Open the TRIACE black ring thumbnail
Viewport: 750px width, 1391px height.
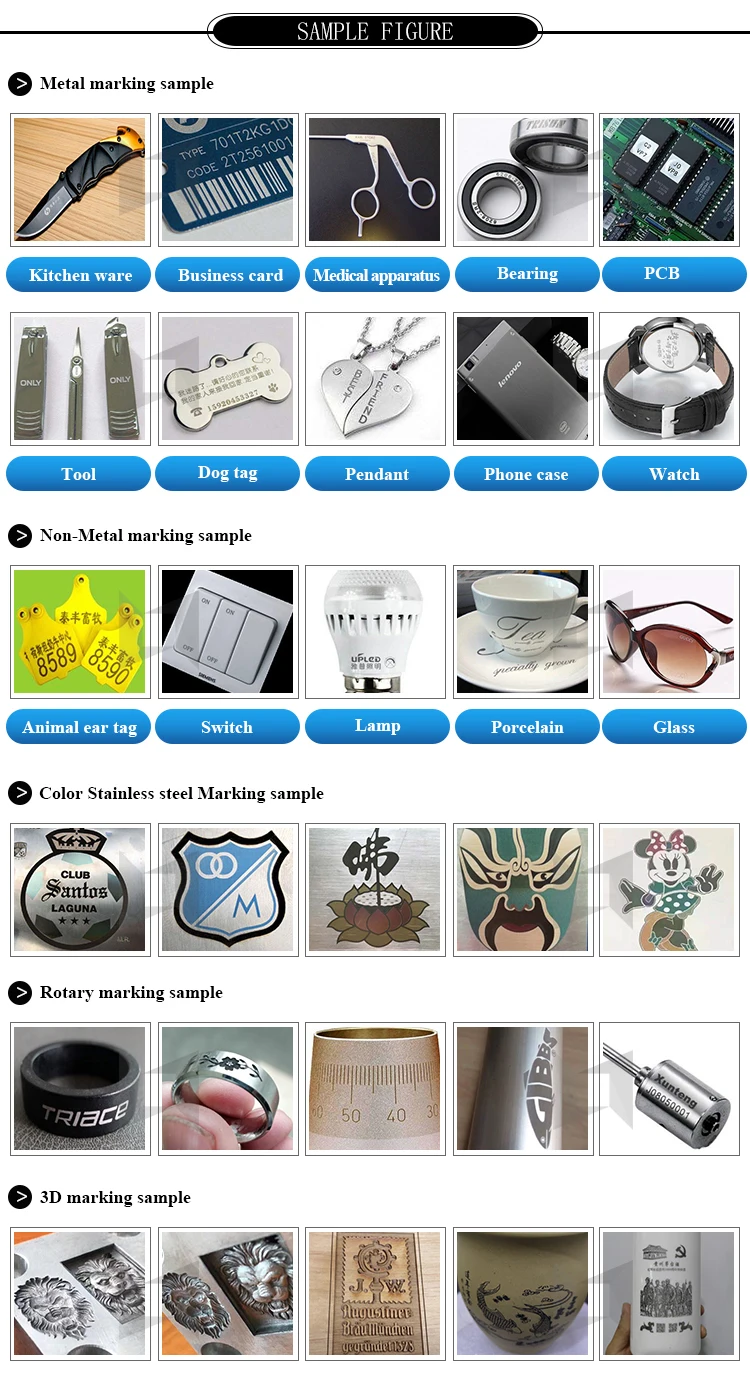click(x=80, y=1088)
